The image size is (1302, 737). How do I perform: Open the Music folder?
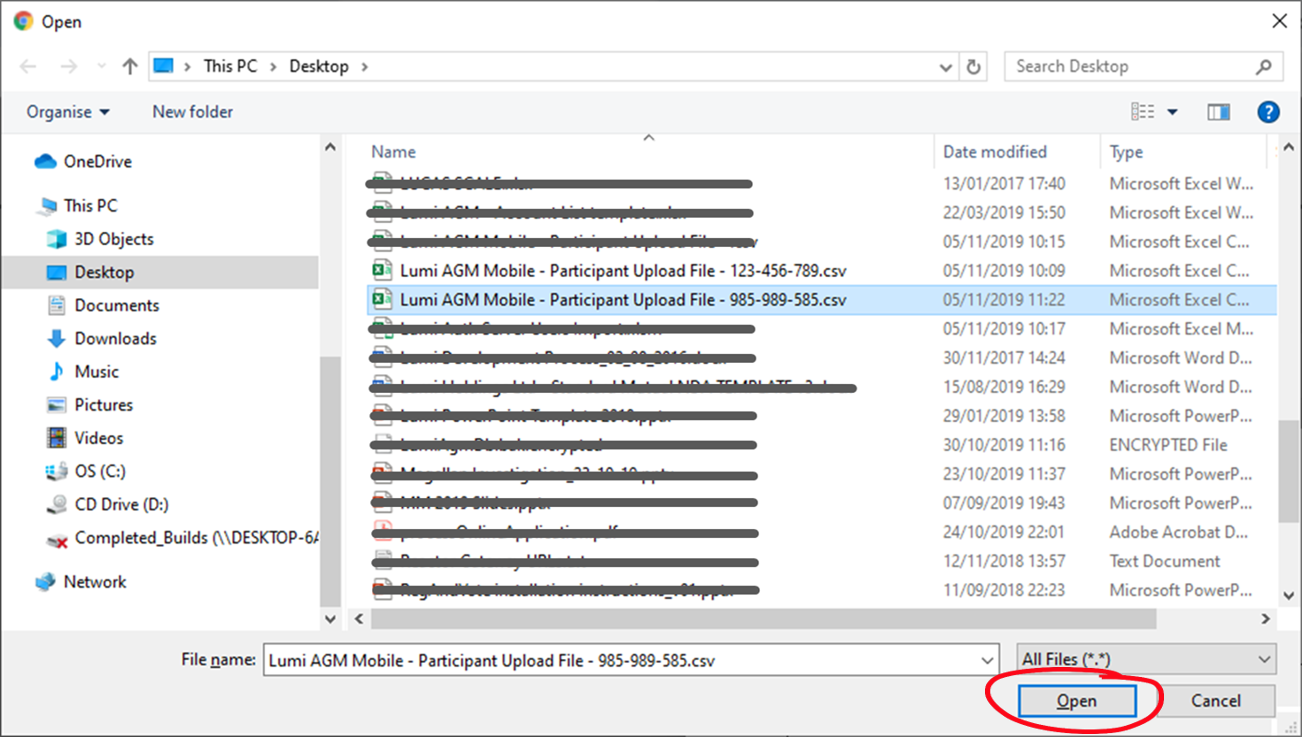click(96, 371)
